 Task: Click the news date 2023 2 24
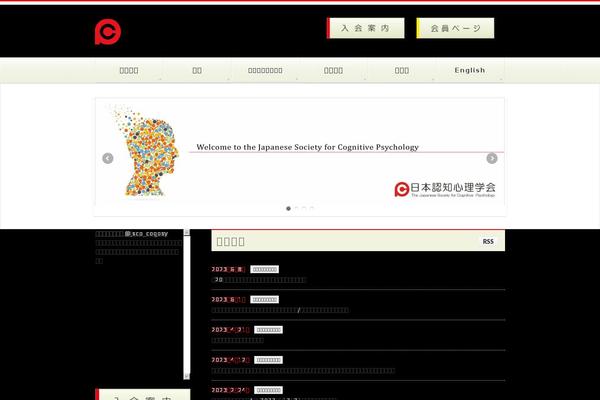click(230, 390)
